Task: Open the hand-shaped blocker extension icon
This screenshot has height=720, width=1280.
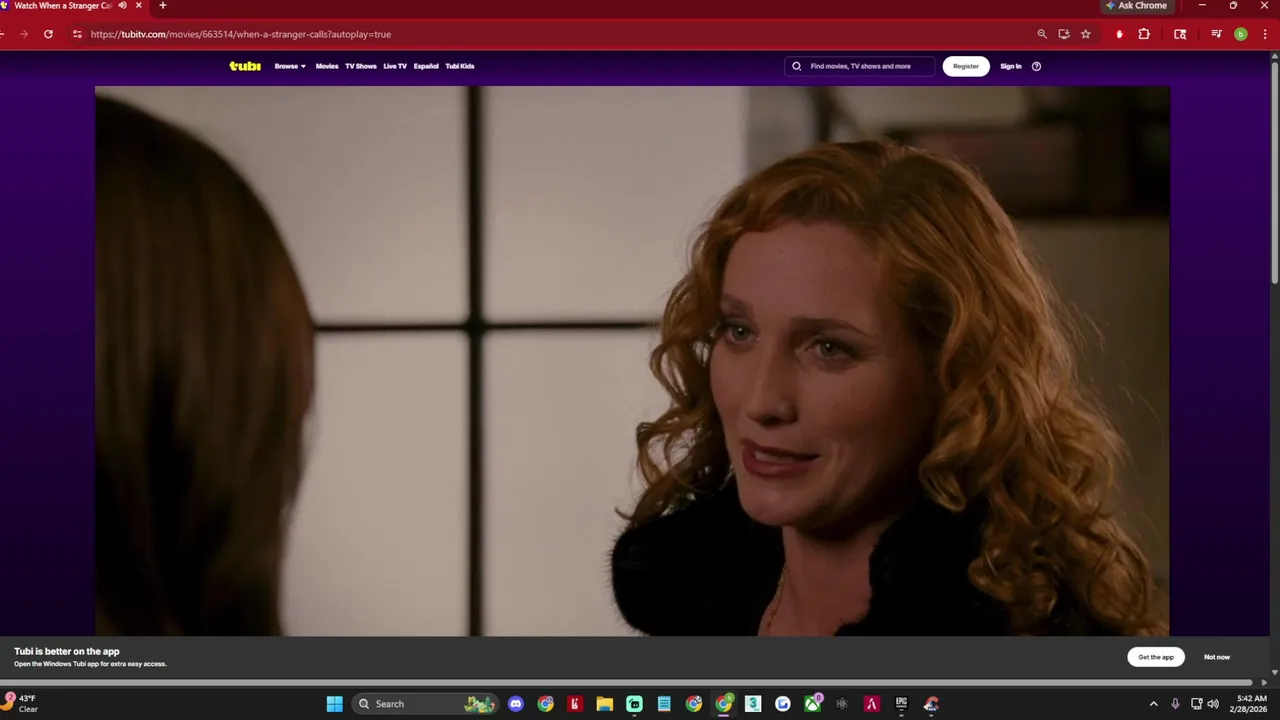Action: tap(1119, 34)
